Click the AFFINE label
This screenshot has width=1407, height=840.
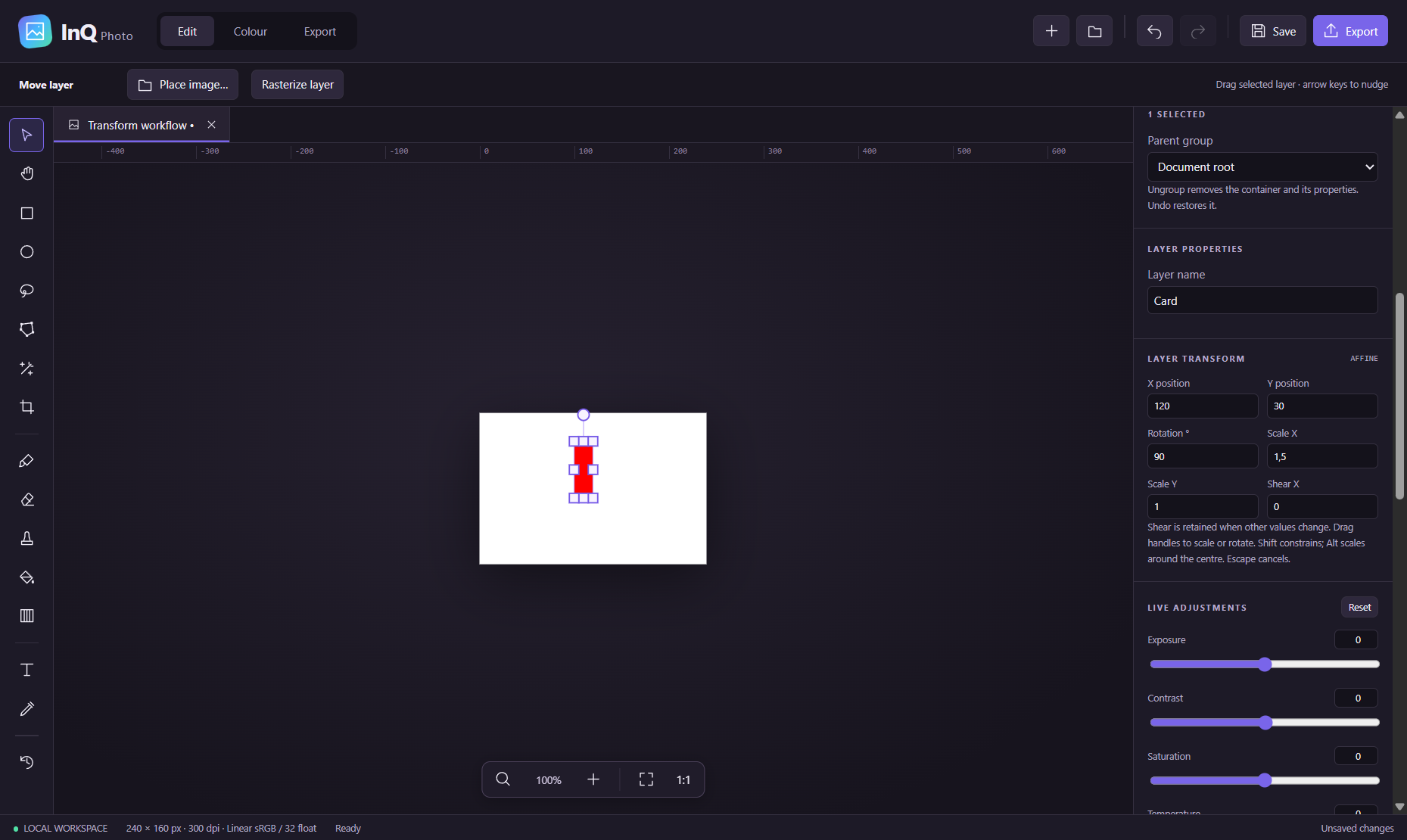(1364, 359)
